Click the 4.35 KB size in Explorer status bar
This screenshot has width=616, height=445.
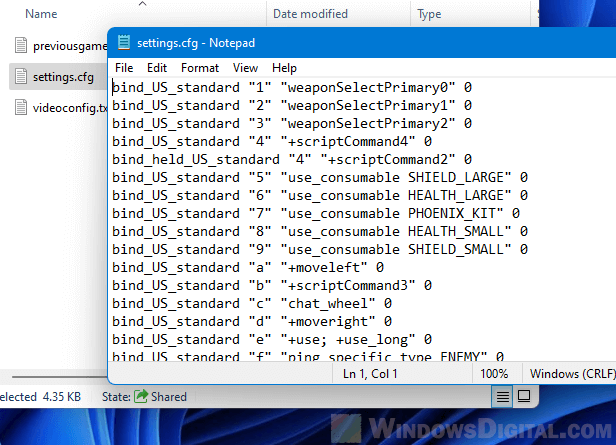pos(62,397)
